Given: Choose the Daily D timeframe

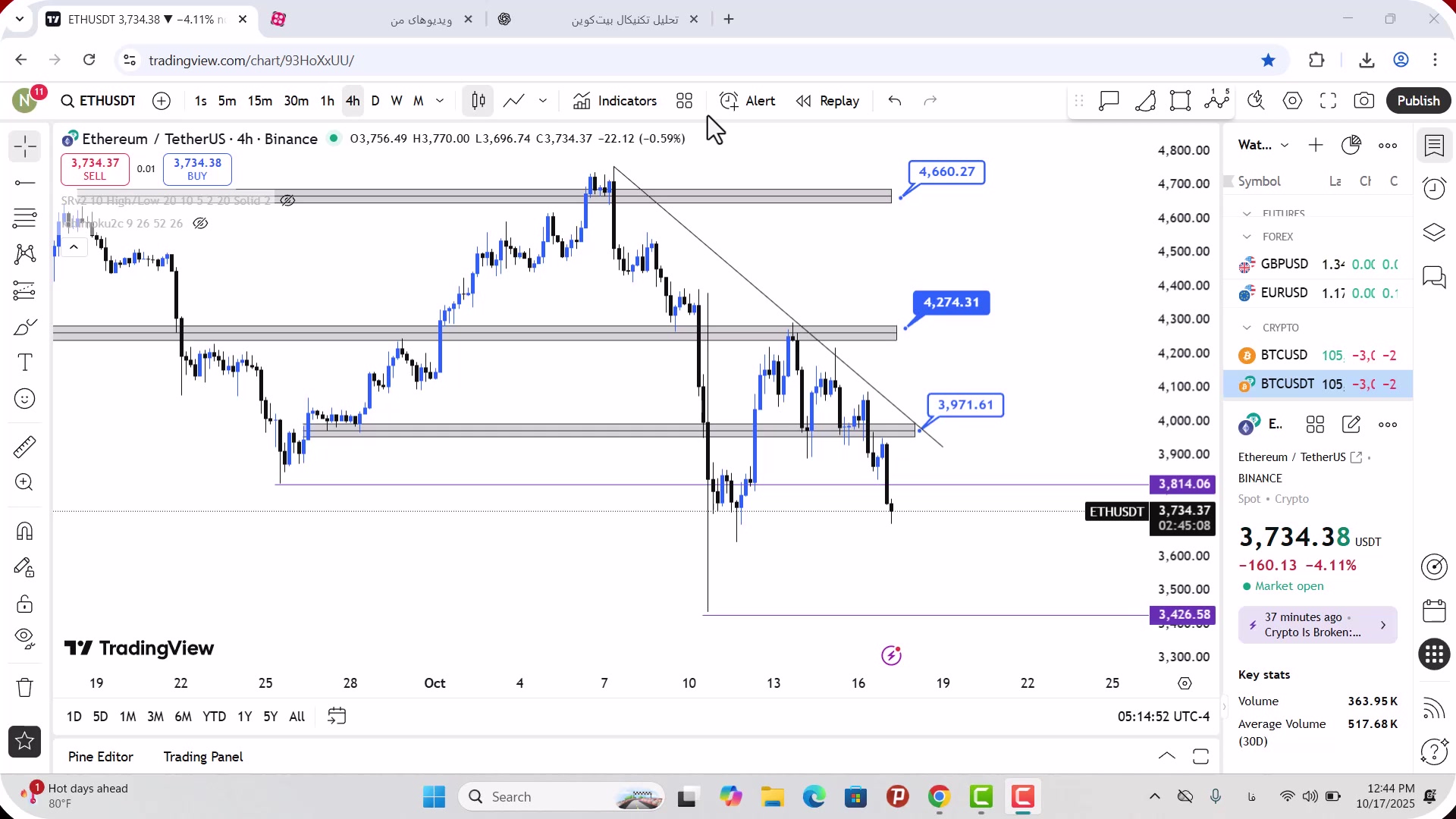Looking at the screenshot, I should (x=375, y=101).
